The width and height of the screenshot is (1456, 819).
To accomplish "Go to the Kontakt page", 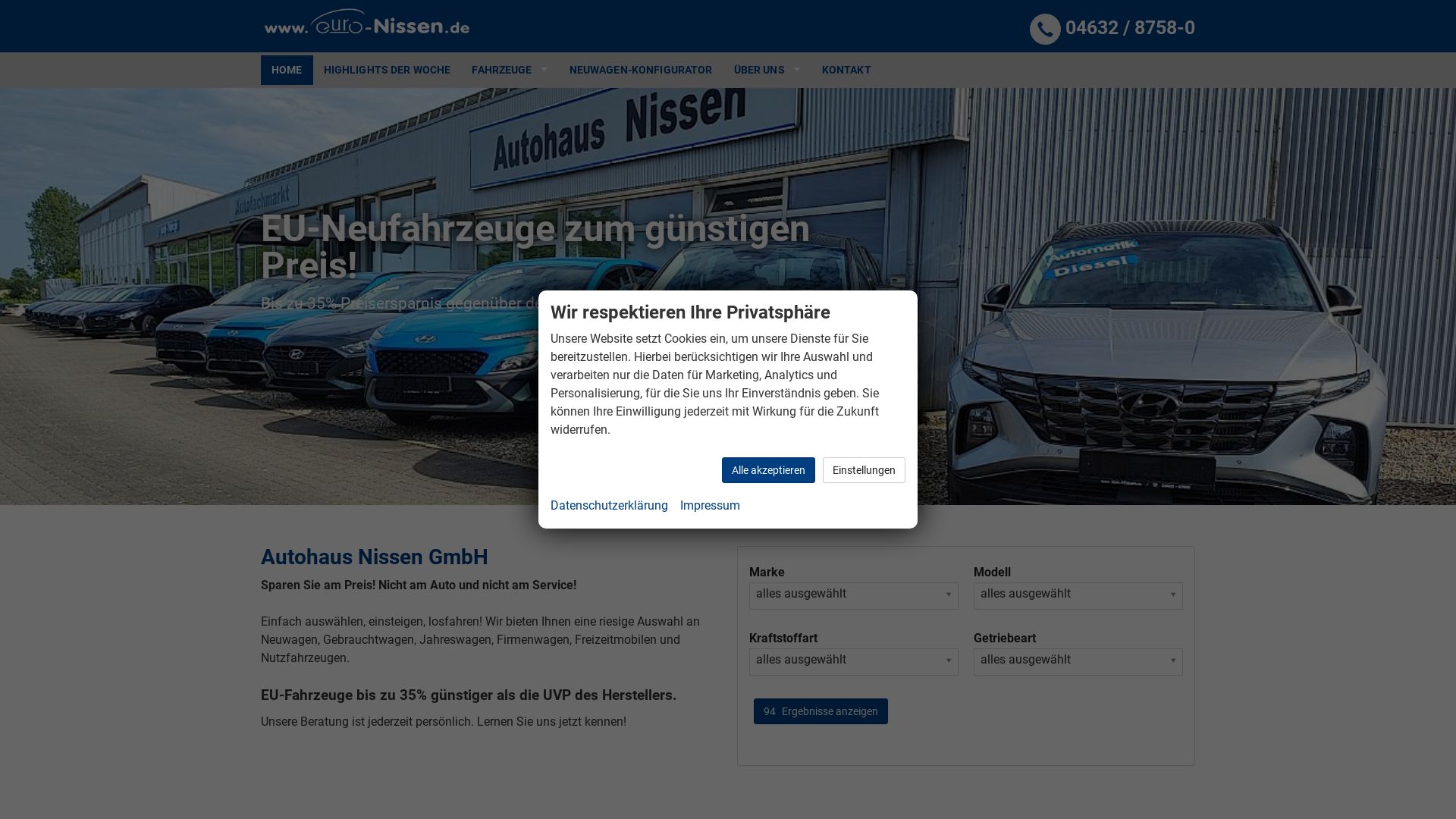I will pos(846,70).
